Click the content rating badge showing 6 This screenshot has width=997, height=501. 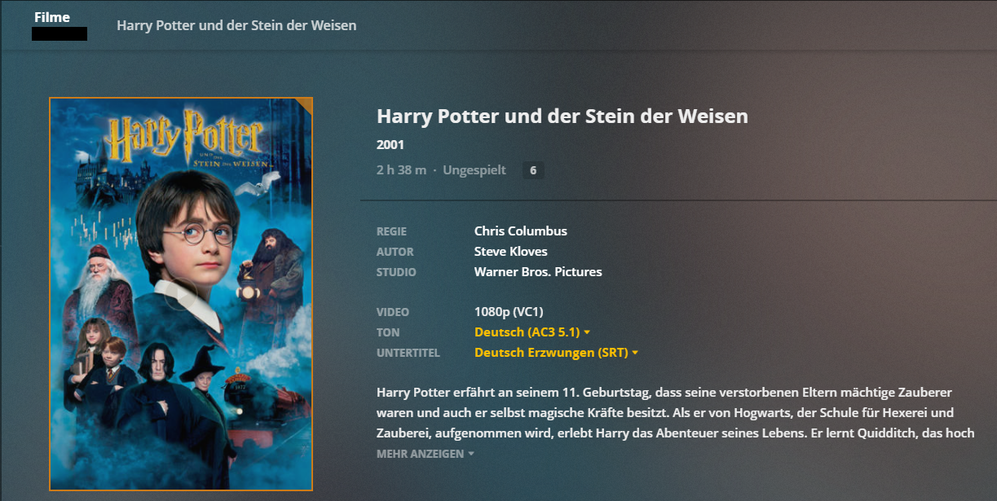533,170
